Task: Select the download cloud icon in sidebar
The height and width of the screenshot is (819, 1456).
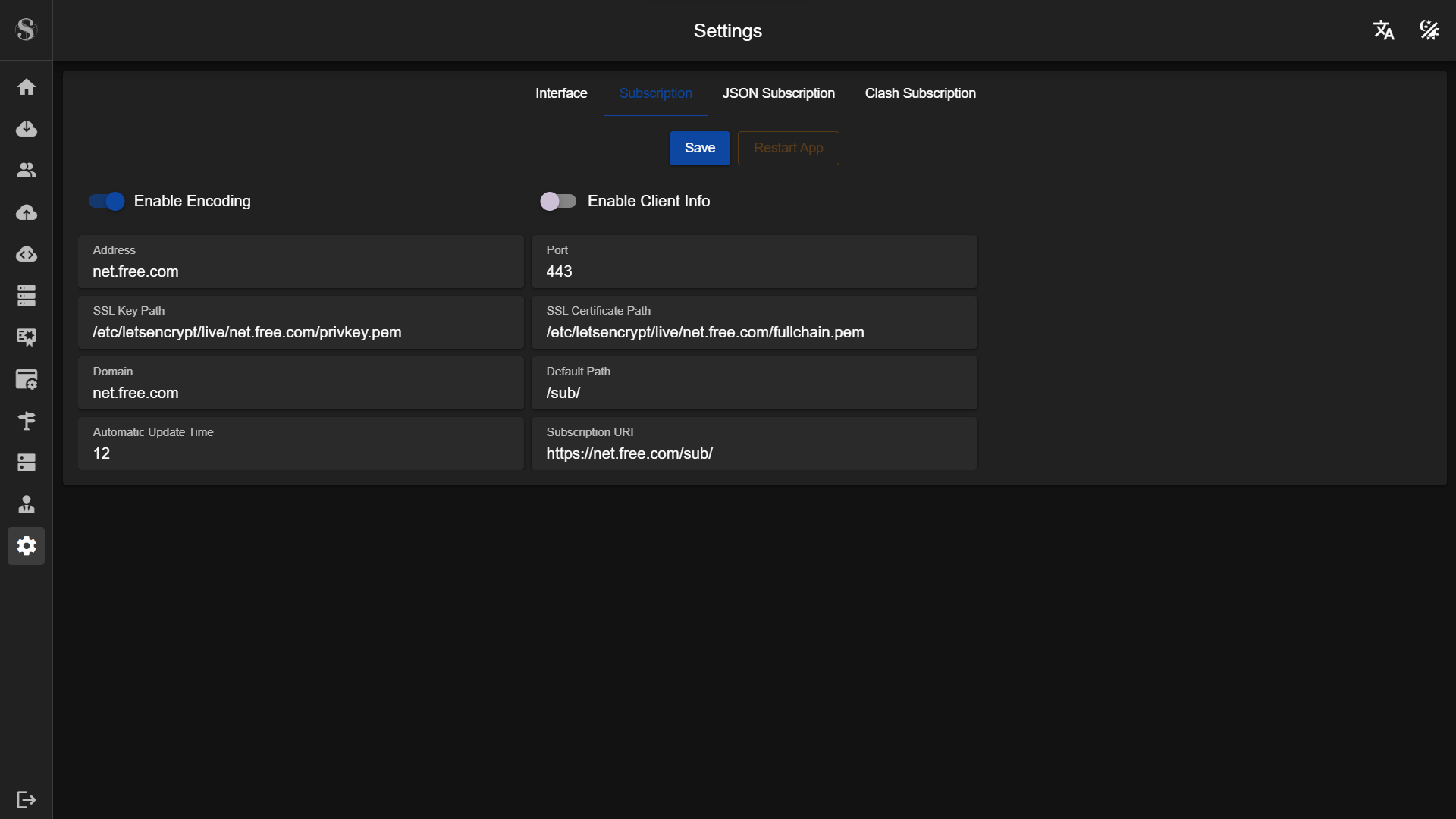Action: (x=27, y=129)
